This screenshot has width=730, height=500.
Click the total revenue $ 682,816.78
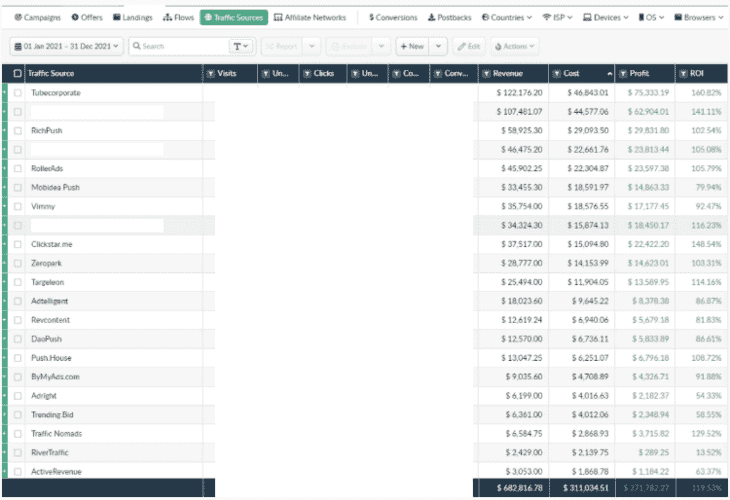point(519,488)
